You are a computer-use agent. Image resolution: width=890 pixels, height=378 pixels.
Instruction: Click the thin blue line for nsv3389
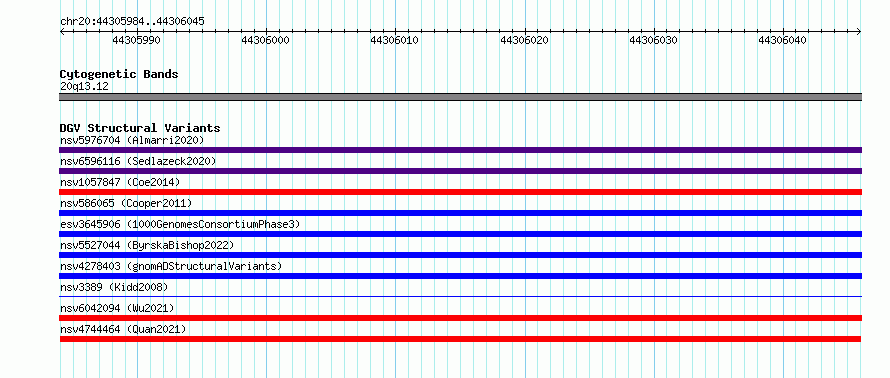[x=460, y=296]
